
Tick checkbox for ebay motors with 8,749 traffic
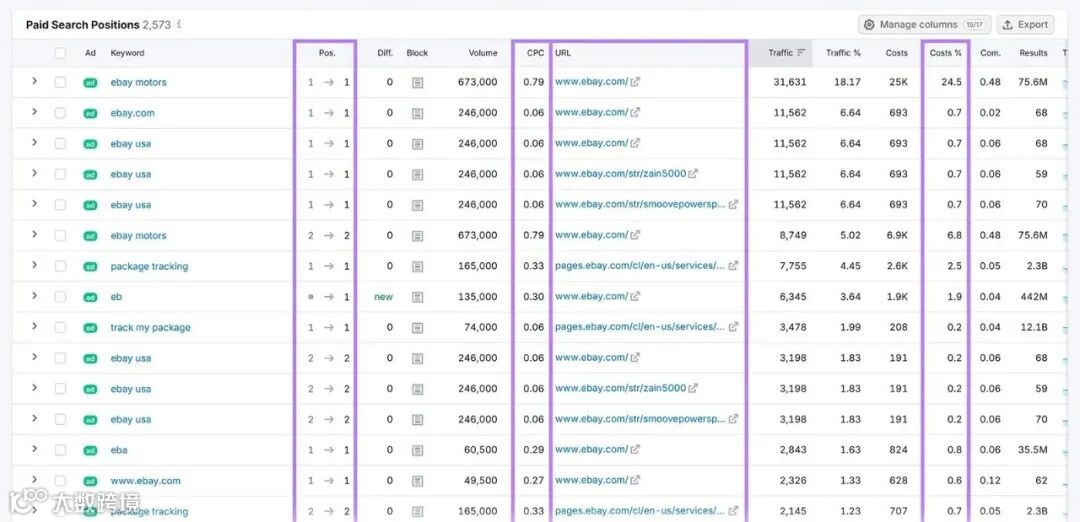tap(61, 236)
